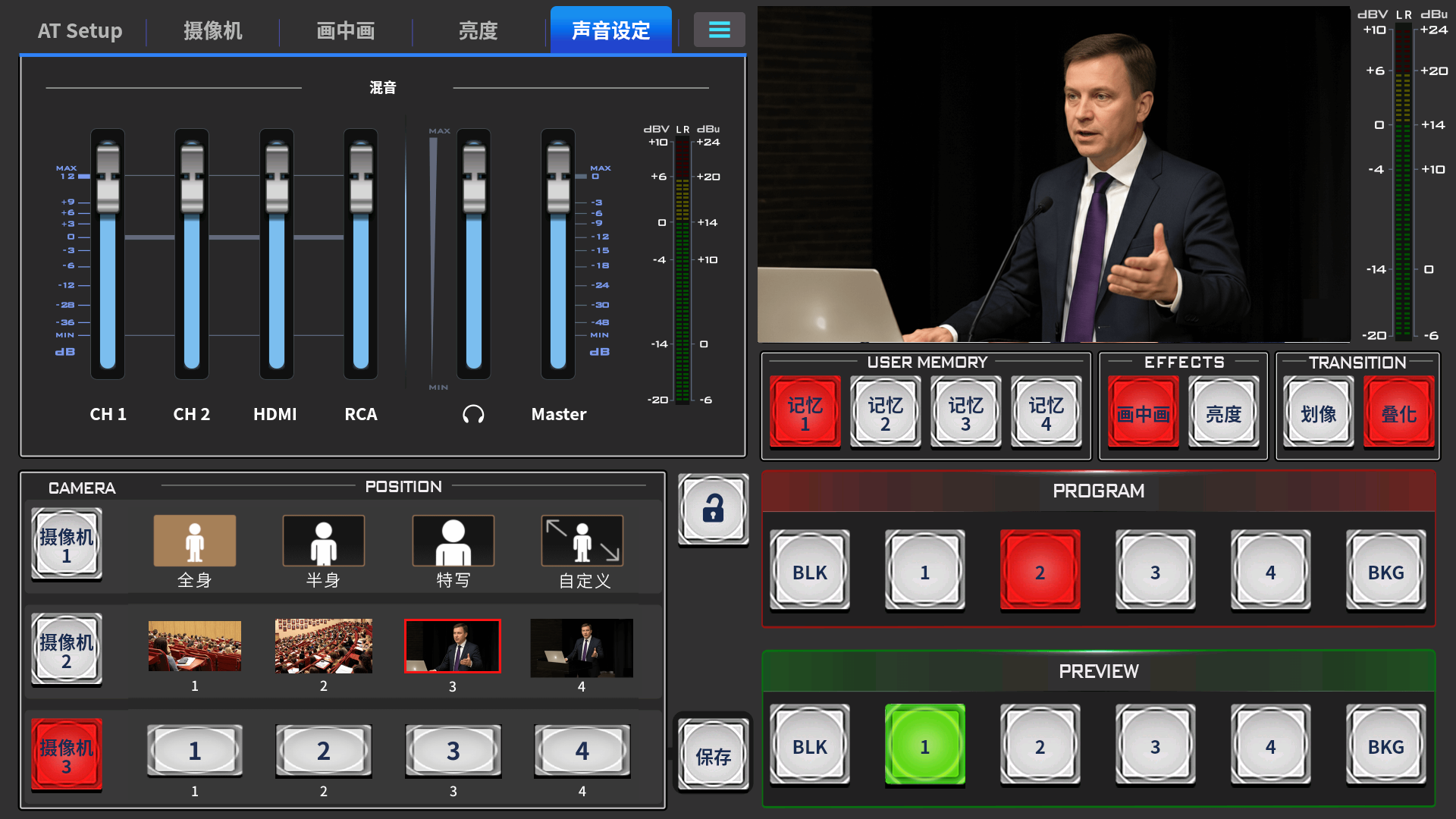The height and width of the screenshot is (819, 1456).
Task: Click the headphone monitor icon
Action: click(x=473, y=414)
